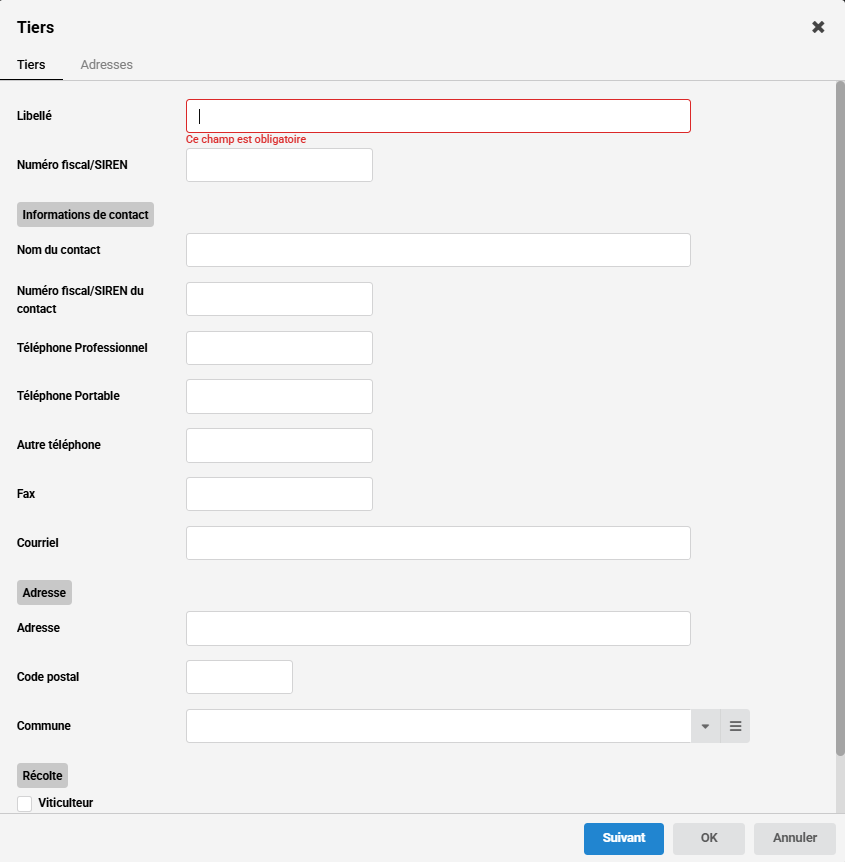Image resolution: width=845 pixels, height=862 pixels.
Task: Close the Tiers dialog with the X
Action: pyautogui.click(x=818, y=27)
